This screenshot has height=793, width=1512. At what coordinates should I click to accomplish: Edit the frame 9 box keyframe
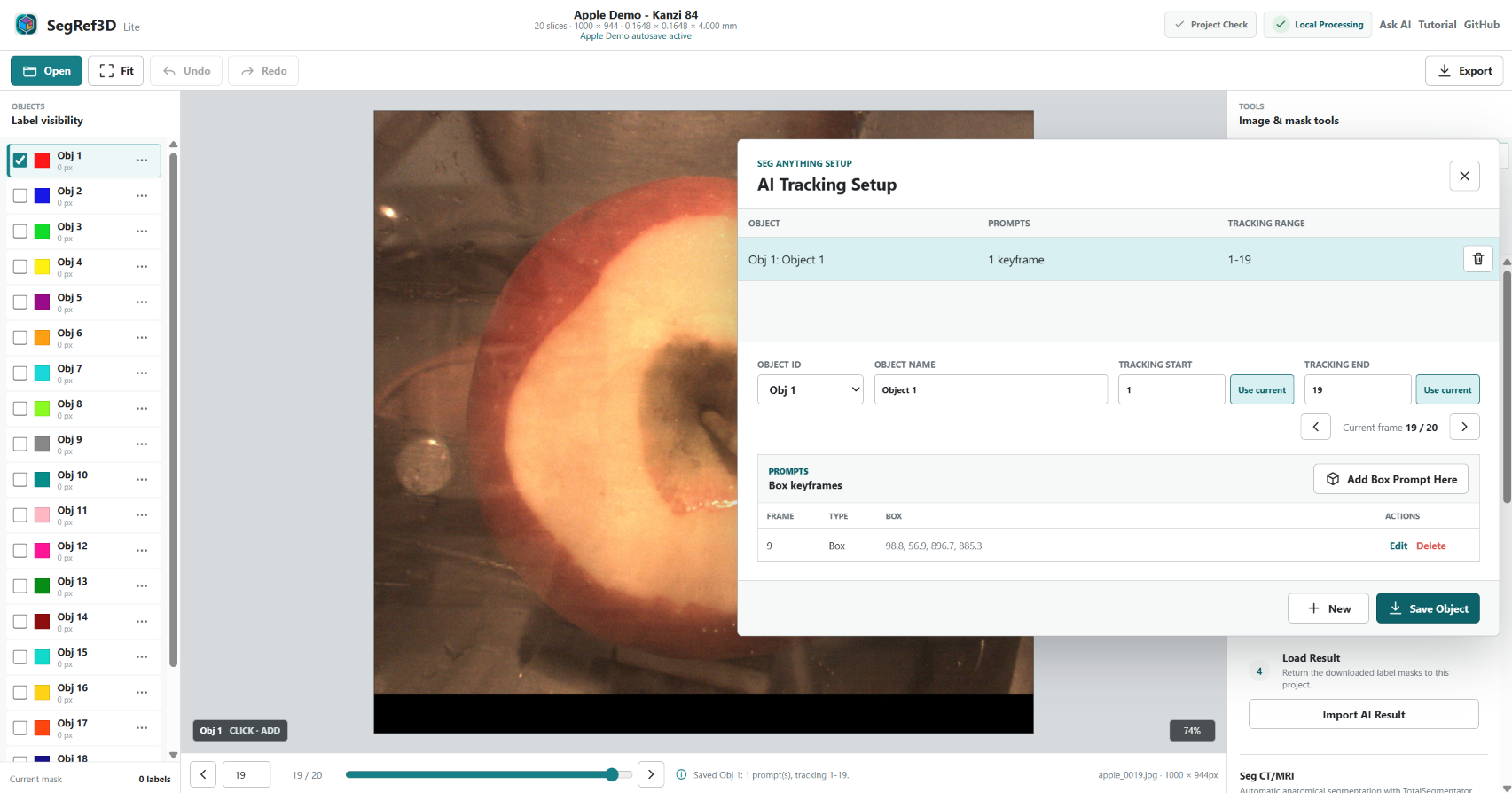pyautogui.click(x=1398, y=546)
